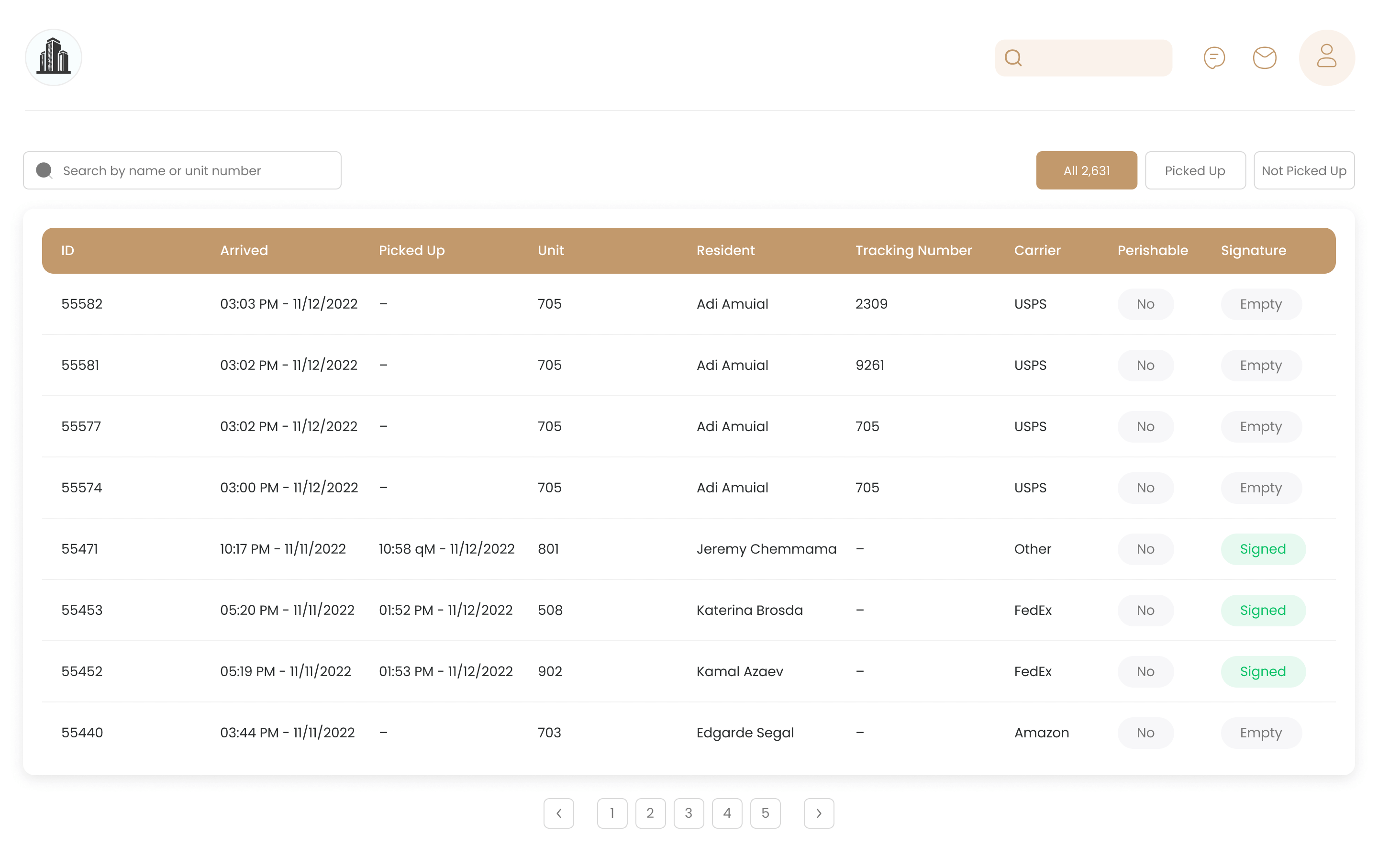Open the user profile icon

[1326, 57]
